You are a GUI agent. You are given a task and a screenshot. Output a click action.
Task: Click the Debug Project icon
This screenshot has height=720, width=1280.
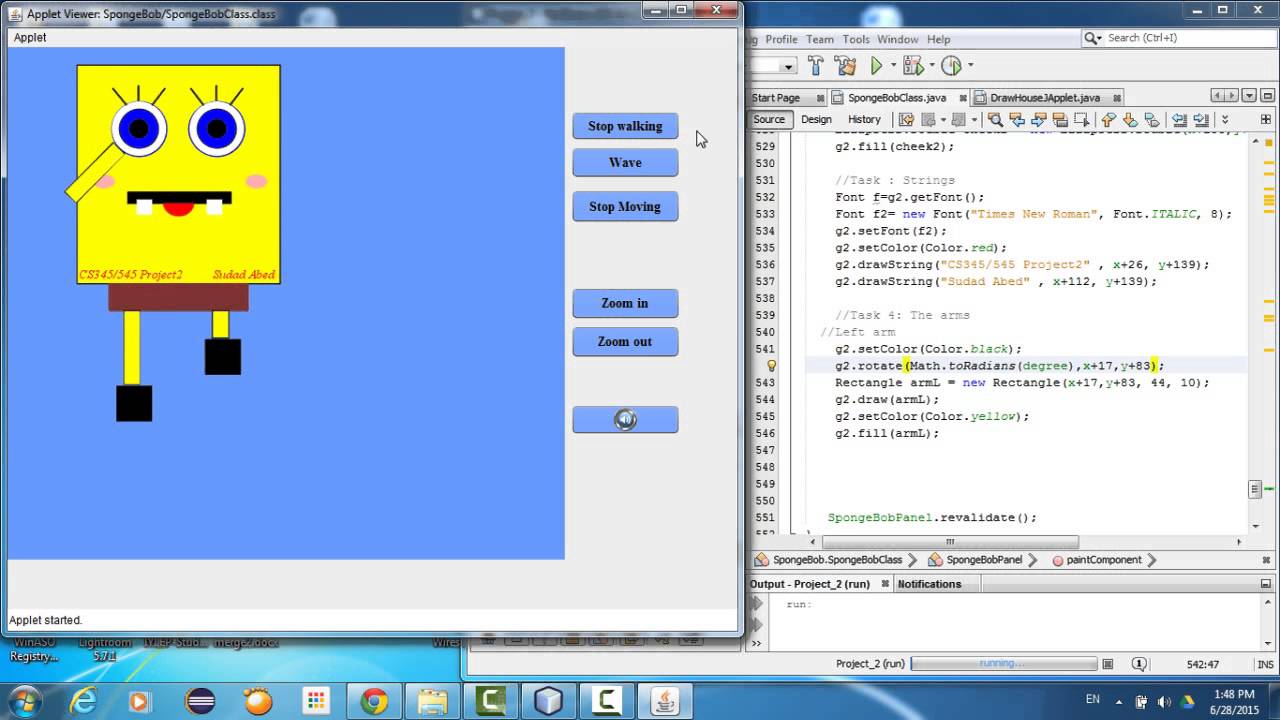(x=913, y=66)
